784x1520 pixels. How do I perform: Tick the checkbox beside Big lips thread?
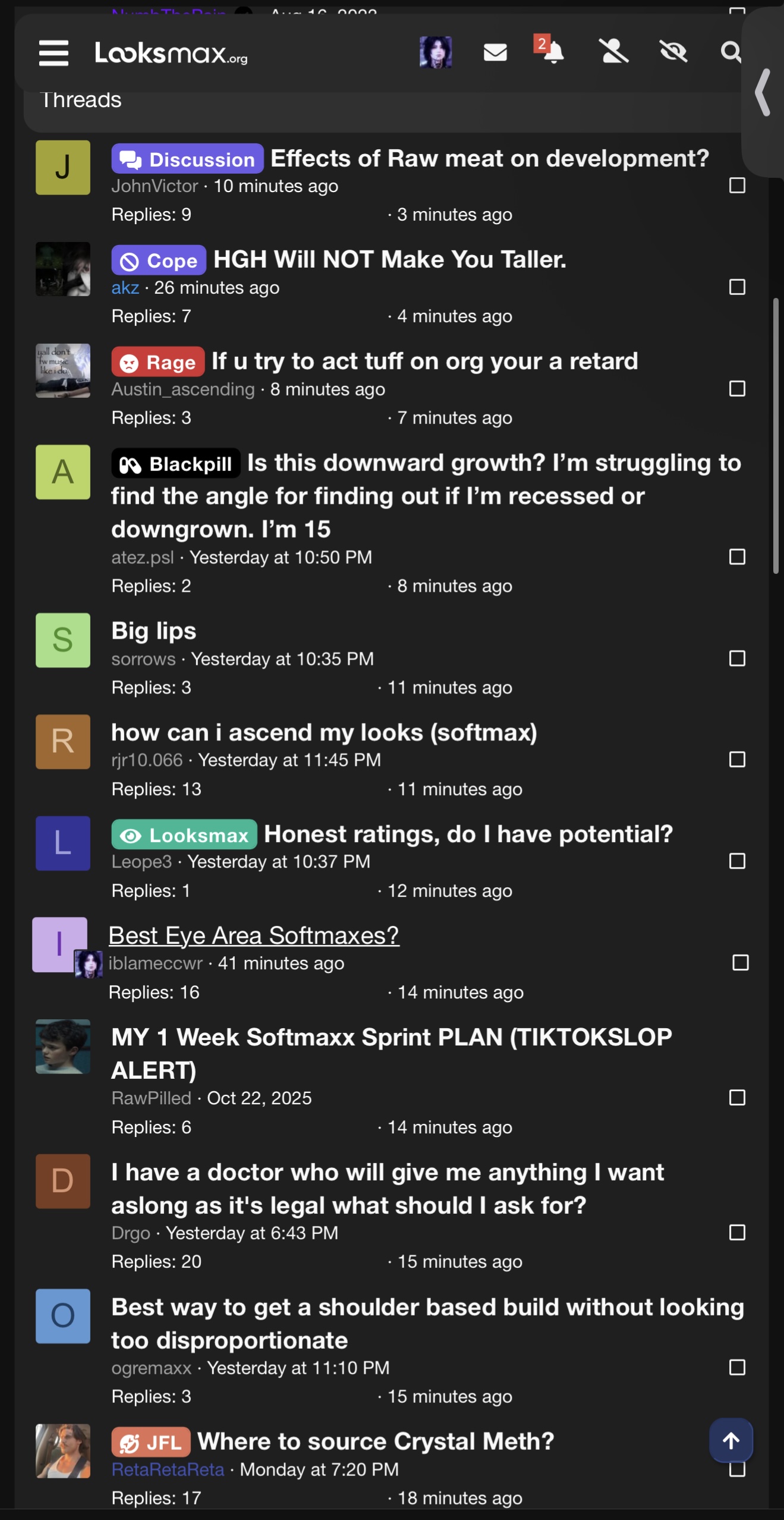coord(737,658)
